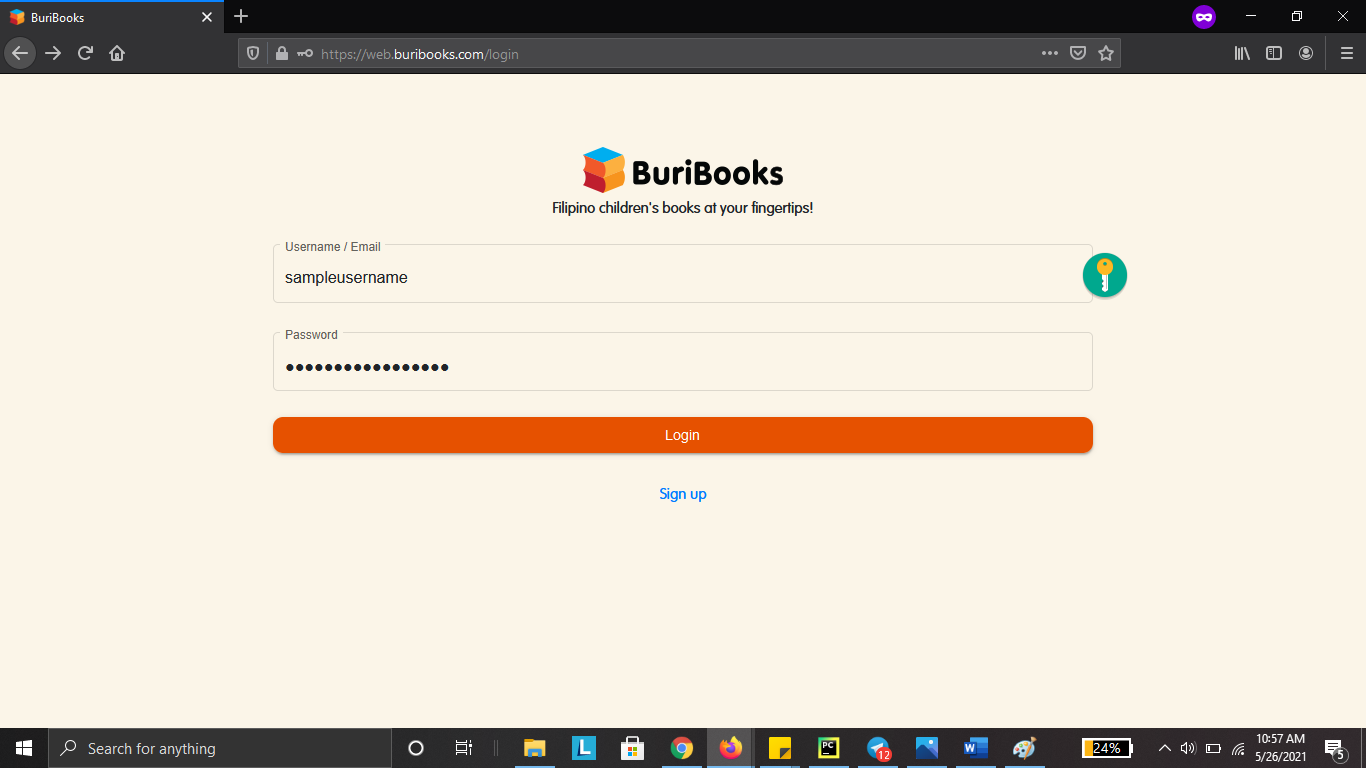Click the Search for anything taskbar box

(220, 748)
